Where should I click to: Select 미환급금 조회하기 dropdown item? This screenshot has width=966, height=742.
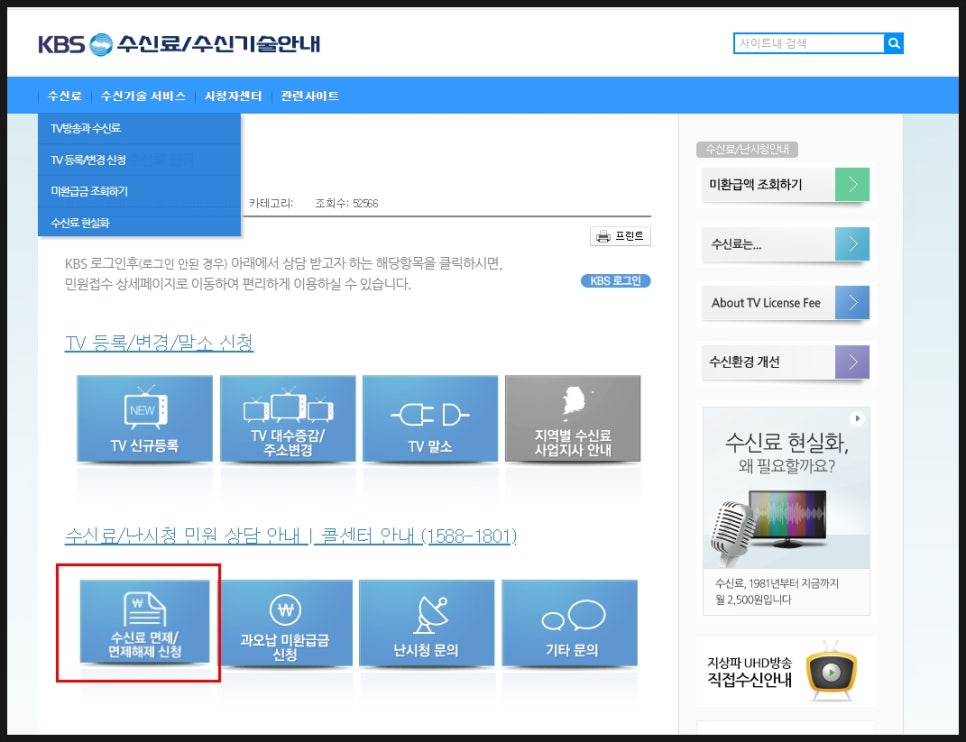pos(139,191)
